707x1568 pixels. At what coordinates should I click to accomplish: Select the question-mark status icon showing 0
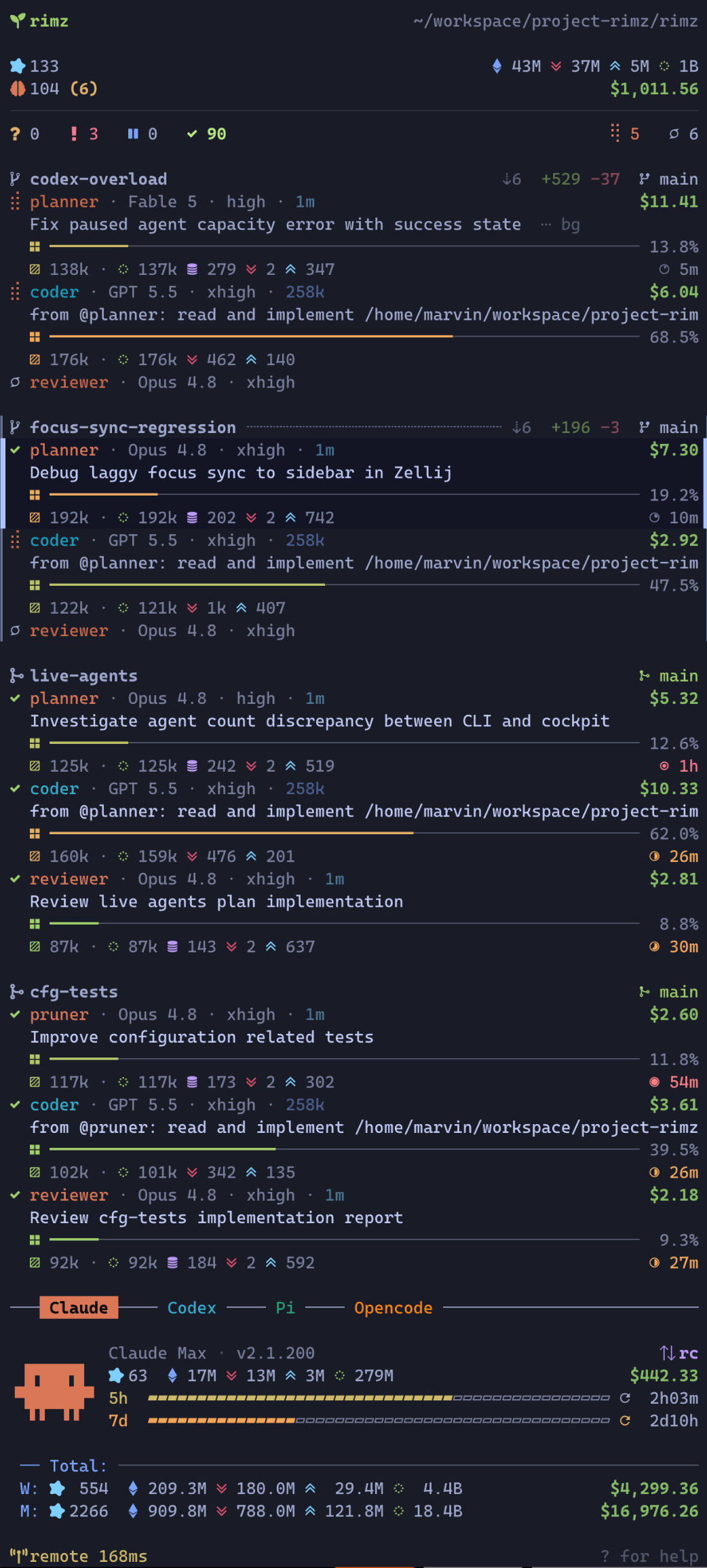pyautogui.click(x=15, y=134)
